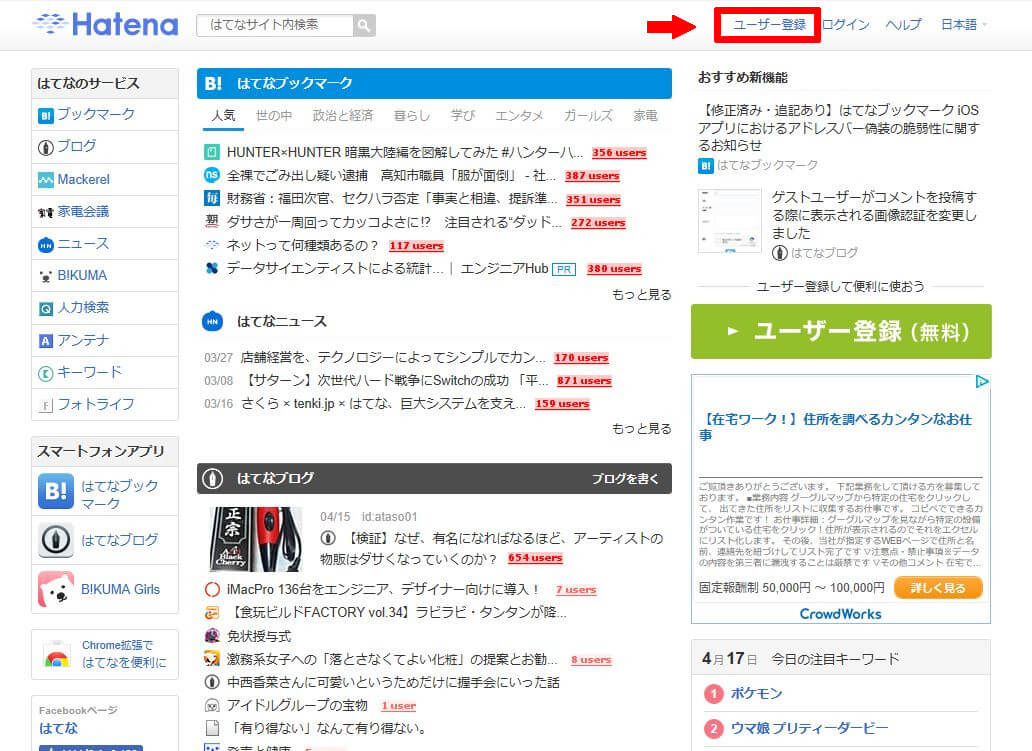This screenshot has height=751, width=1032.
Task: Click the 詳しく見る ad button
Action: click(x=938, y=588)
